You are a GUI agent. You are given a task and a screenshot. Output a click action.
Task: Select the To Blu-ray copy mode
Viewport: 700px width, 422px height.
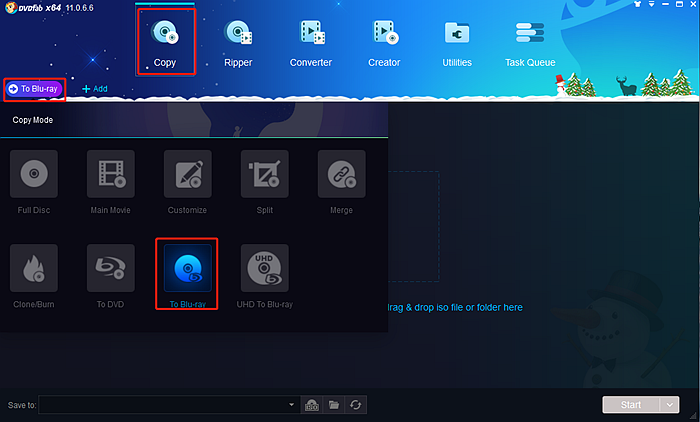pos(188,275)
